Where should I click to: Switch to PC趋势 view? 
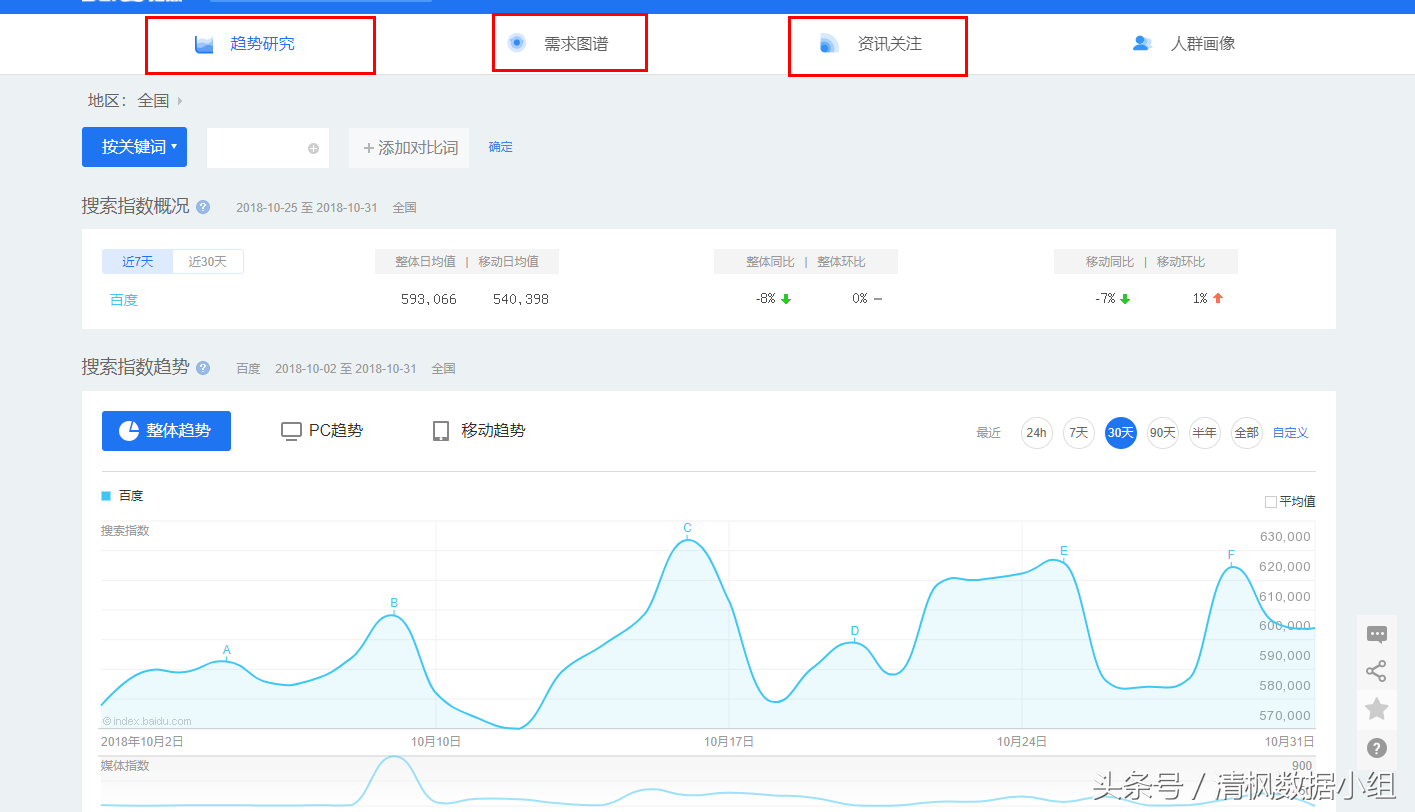[322, 431]
